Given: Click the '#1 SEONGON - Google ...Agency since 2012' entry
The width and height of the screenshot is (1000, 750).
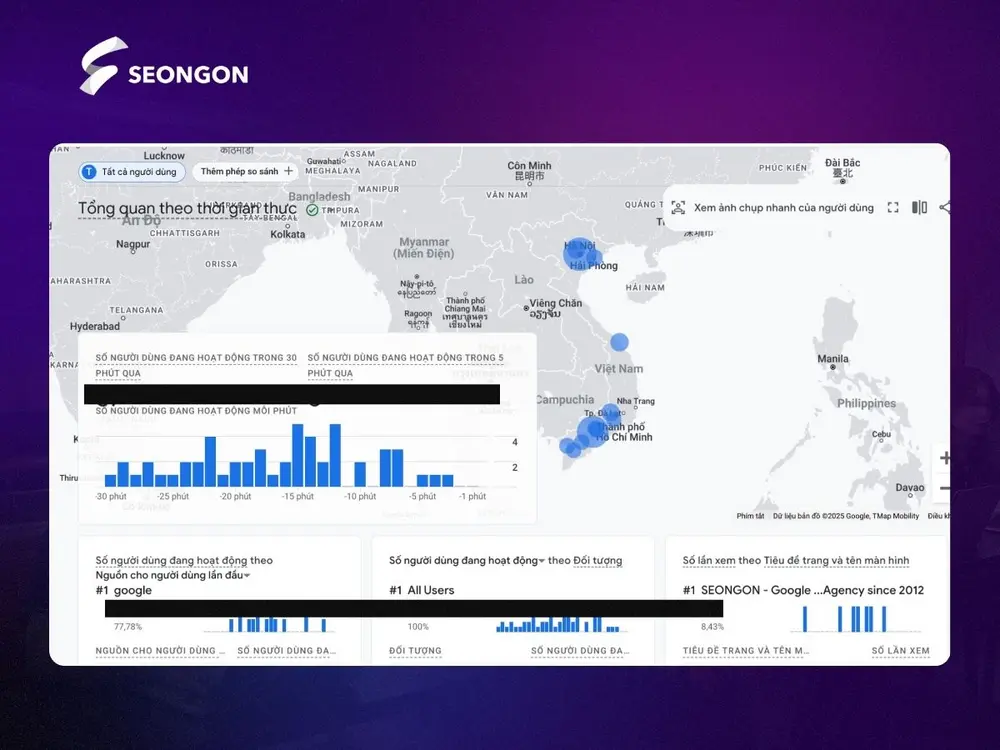Looking at the screenshot, I should click(x=803, y=591).
